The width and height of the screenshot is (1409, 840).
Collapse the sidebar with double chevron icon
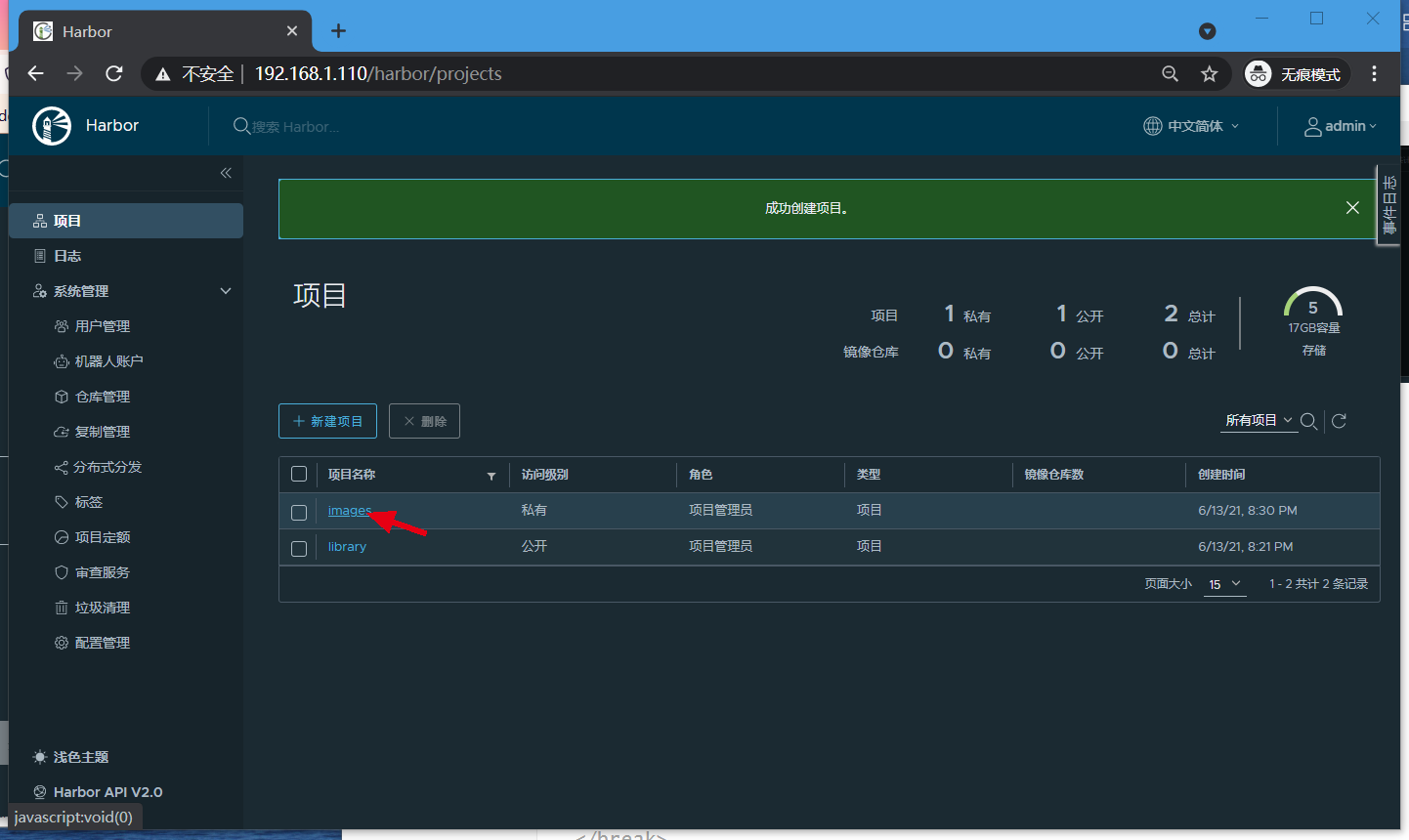click(226, 173)
